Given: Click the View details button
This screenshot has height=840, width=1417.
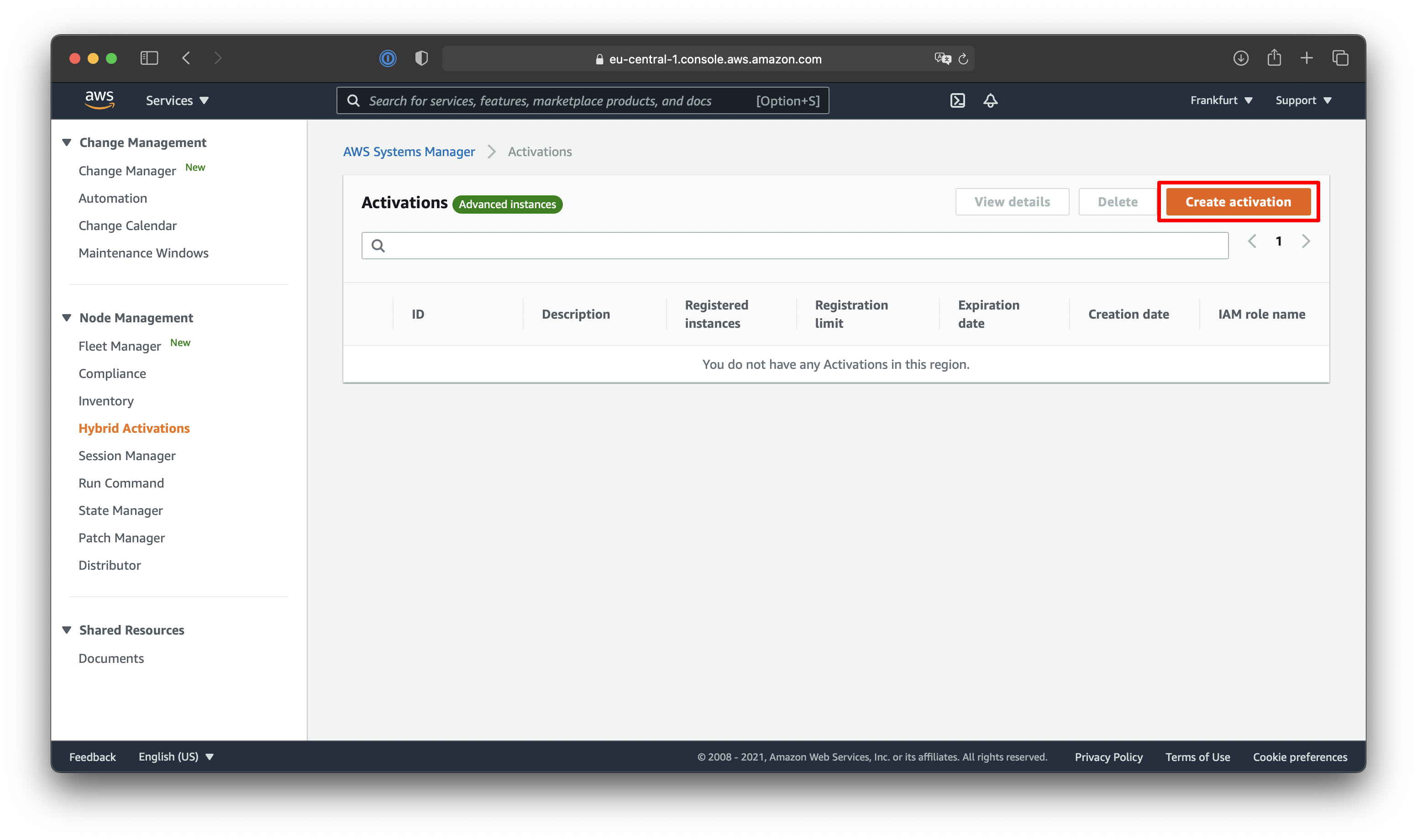Looking at the screenshot, I should click(1011, 201).
